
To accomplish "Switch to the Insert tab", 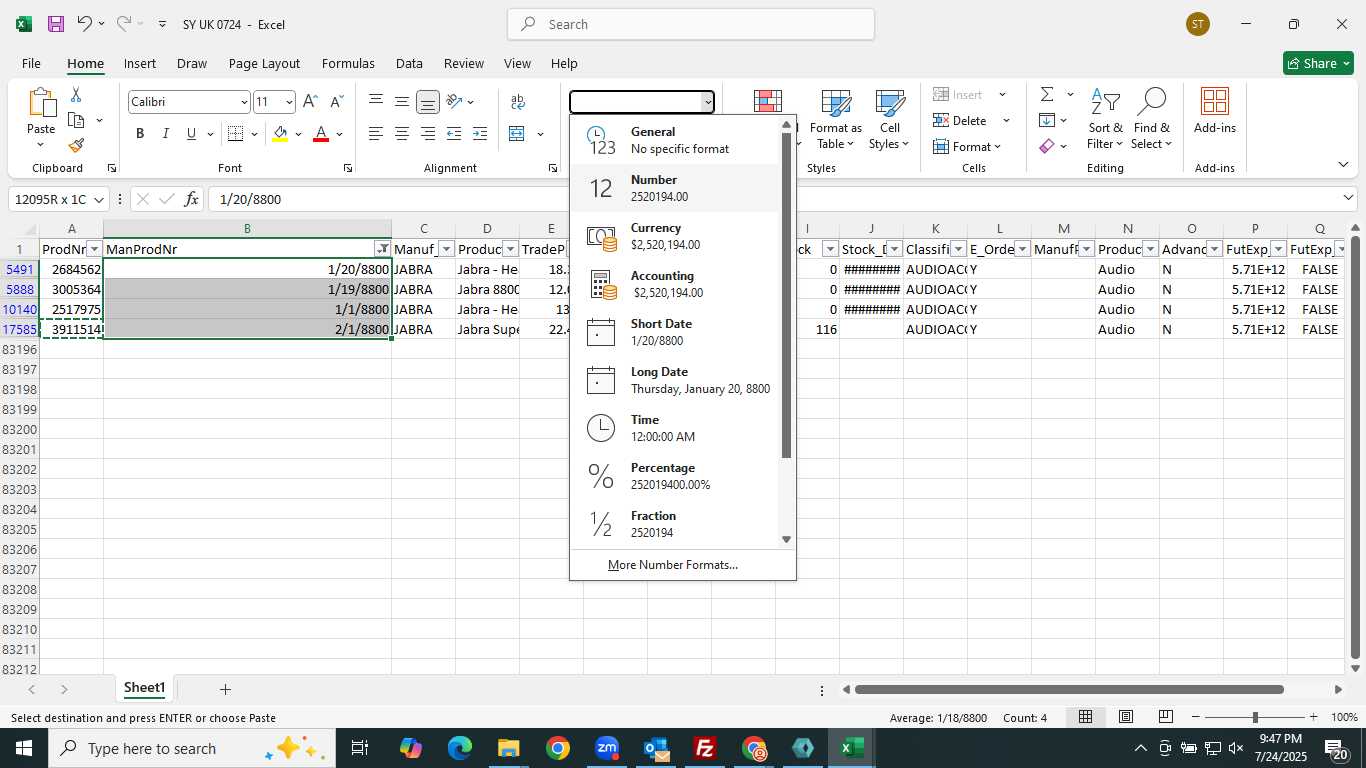I will (140, 63).
